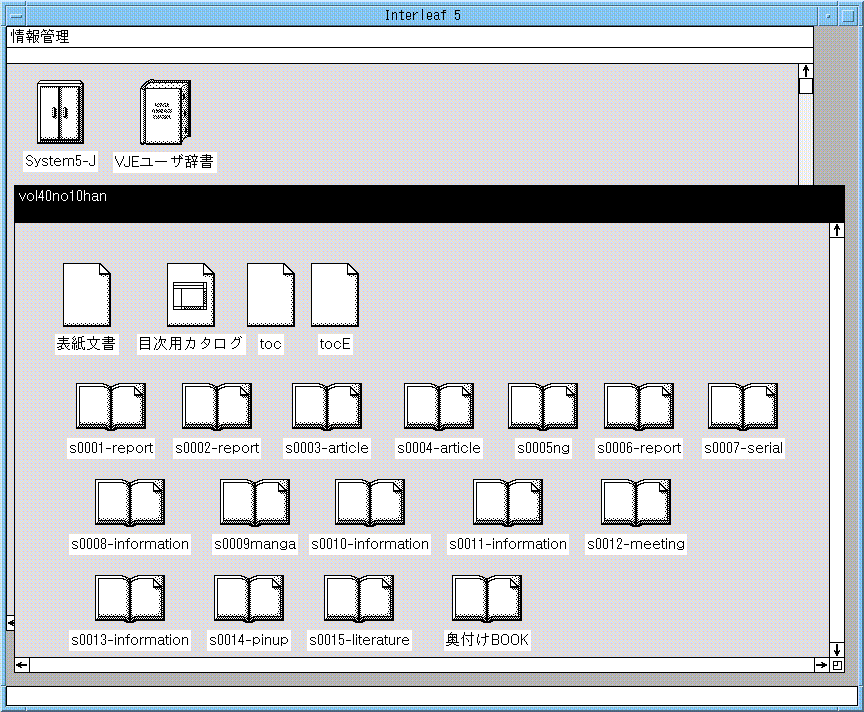Image resolution: width=864 pixels, height=712 pixels.
Task: Open the s0015-literature book icon
Action: pos(359,599)
